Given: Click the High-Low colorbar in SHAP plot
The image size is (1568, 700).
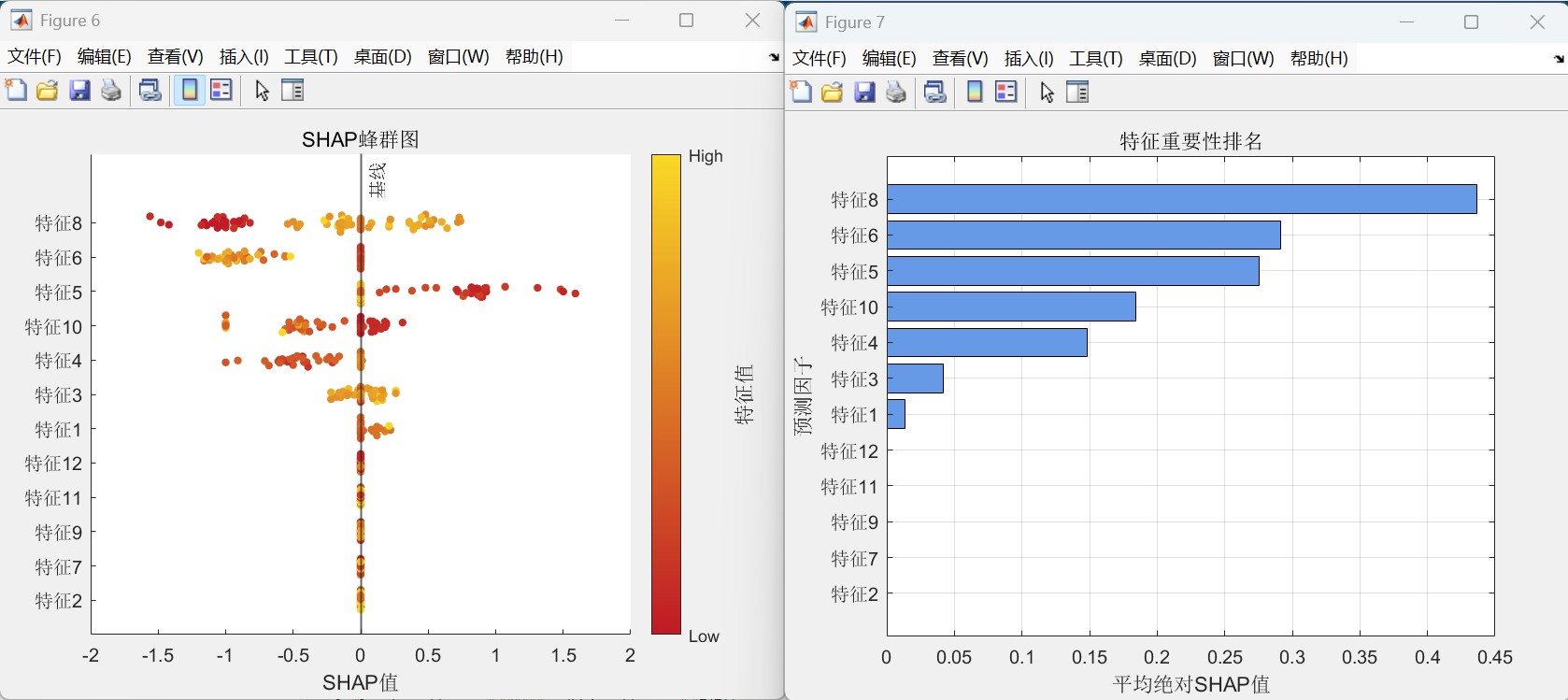Looking at the screenshot, I should [x=666, y=394].
